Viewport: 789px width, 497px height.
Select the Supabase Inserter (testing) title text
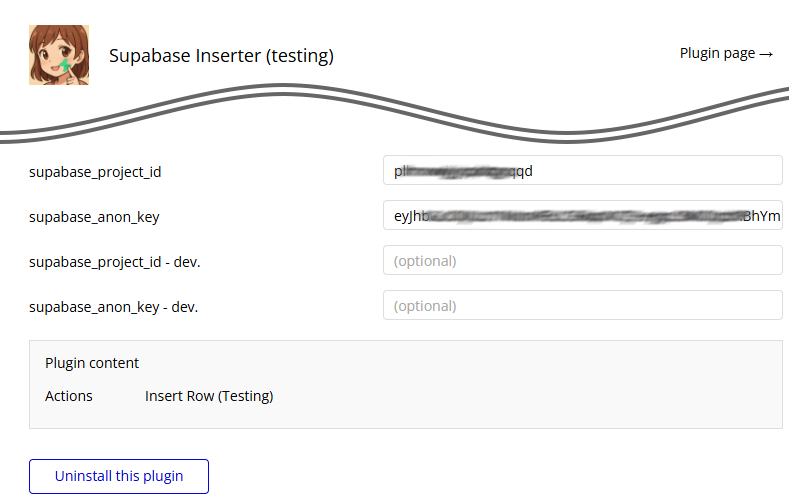221,55
